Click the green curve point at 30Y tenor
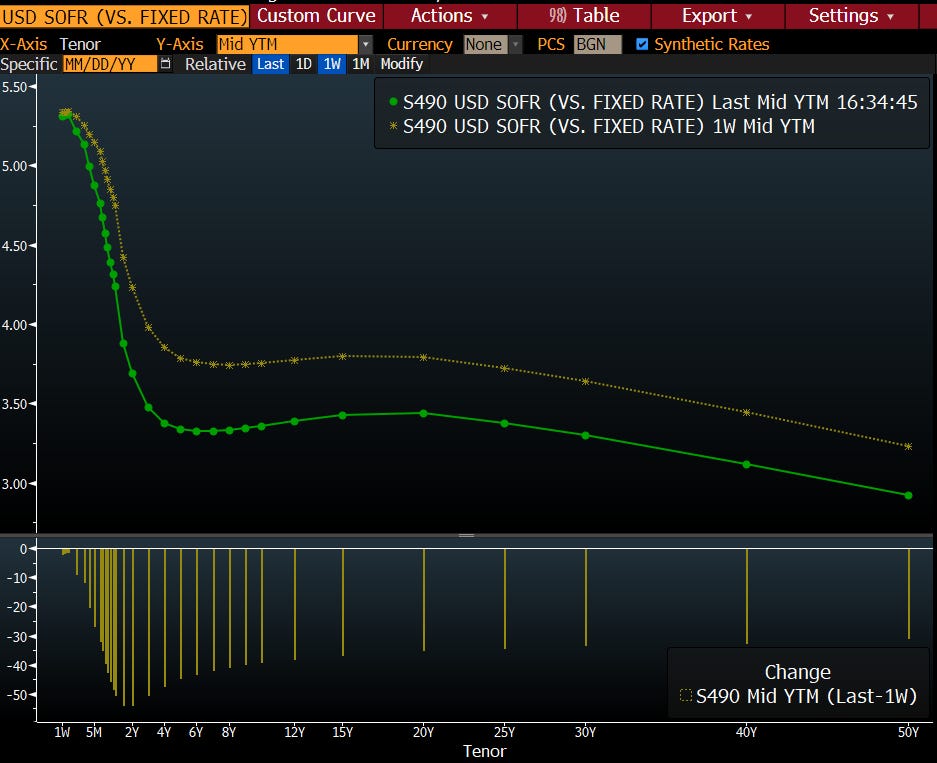Screen dimensions: 937x763 pyautogui.click(x=586, y=436)
